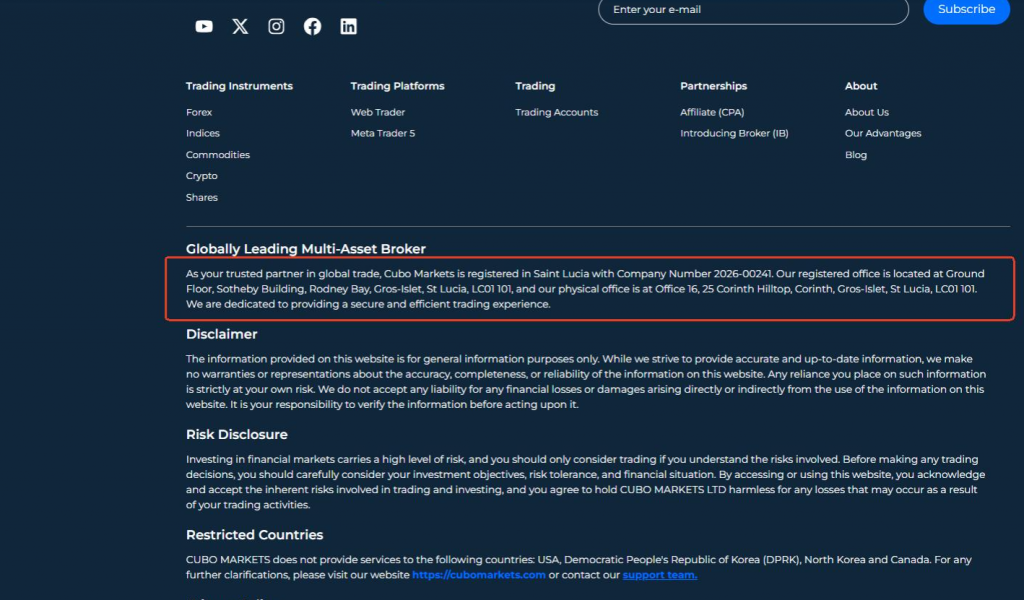Click the Risk Disclosure heading
This screenshot has width=1024, height=600.
236,435
